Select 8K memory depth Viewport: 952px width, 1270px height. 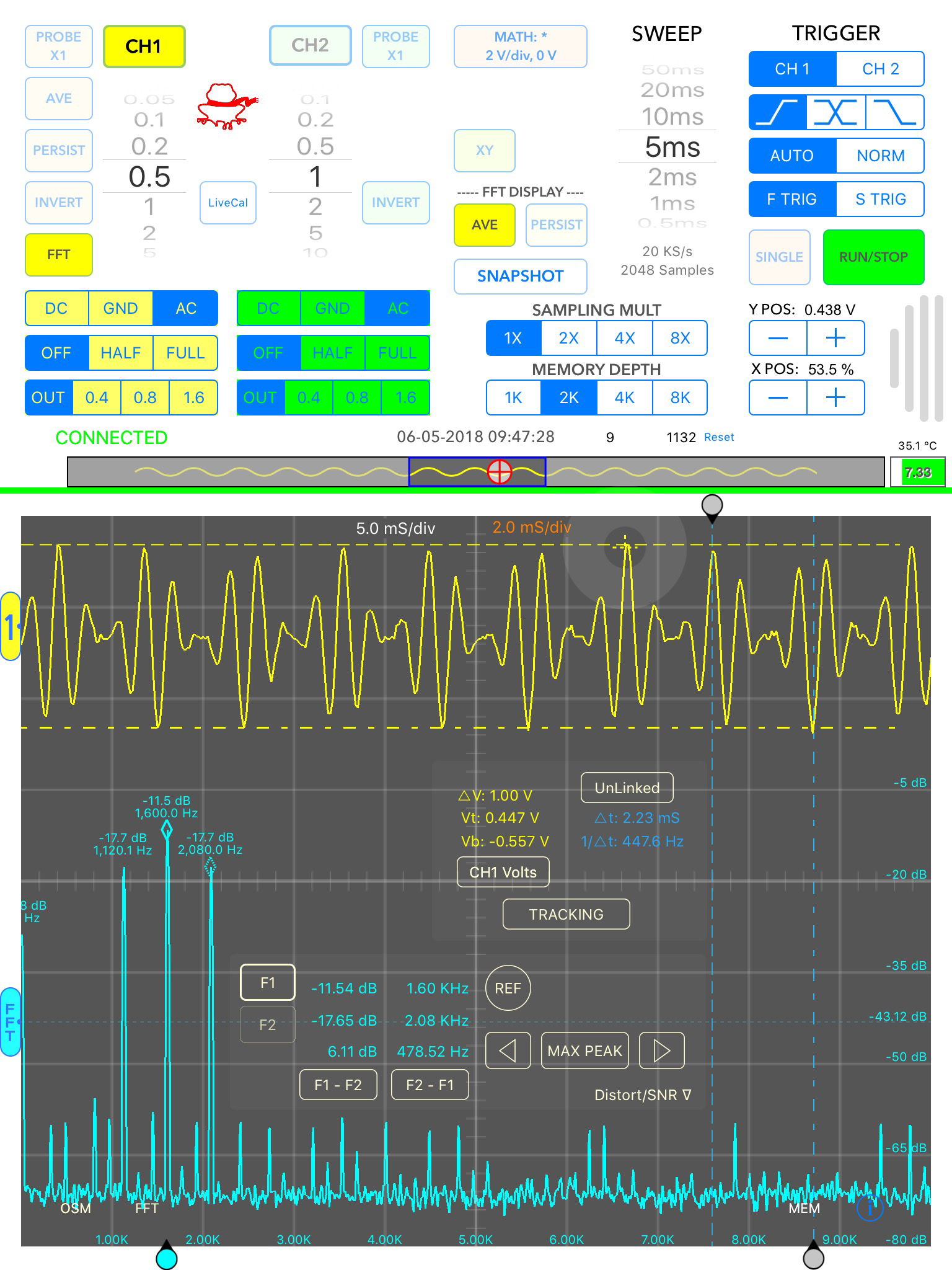pos(679,397)
